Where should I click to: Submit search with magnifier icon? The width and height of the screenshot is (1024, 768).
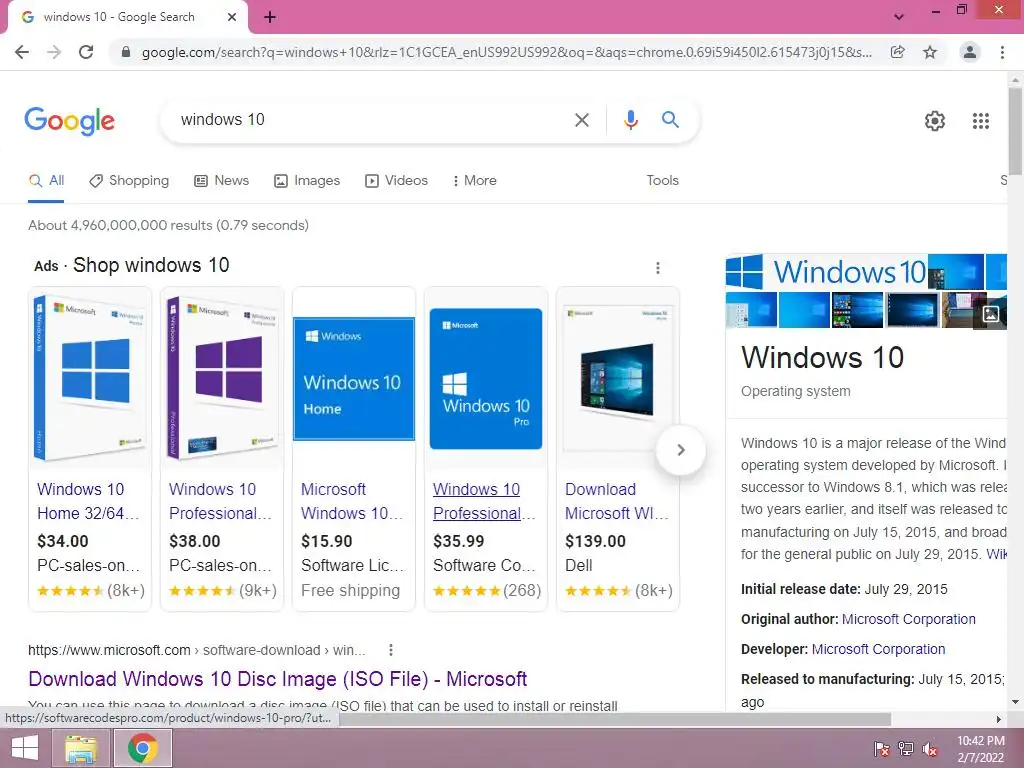(x=670, y=120)
